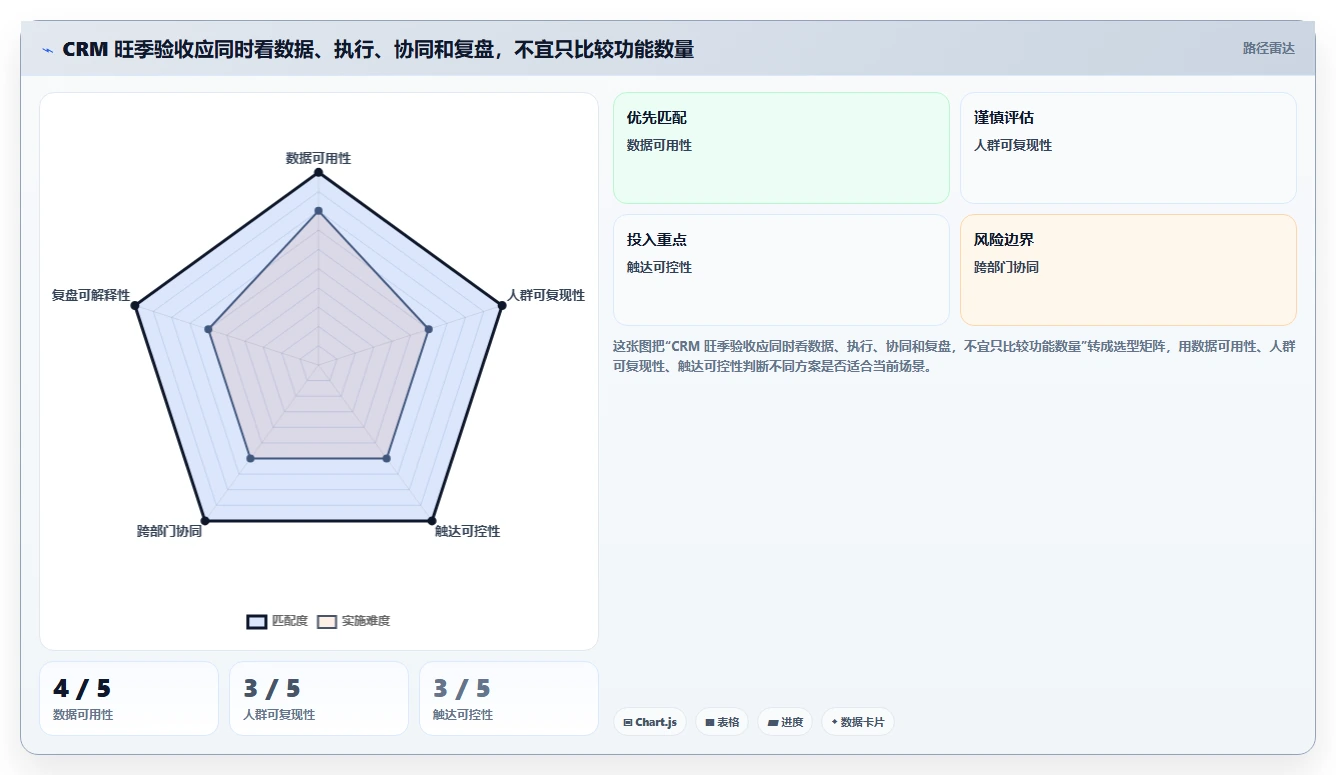
Task: Click the Chart.js tag chip
Action: [650, 722]
